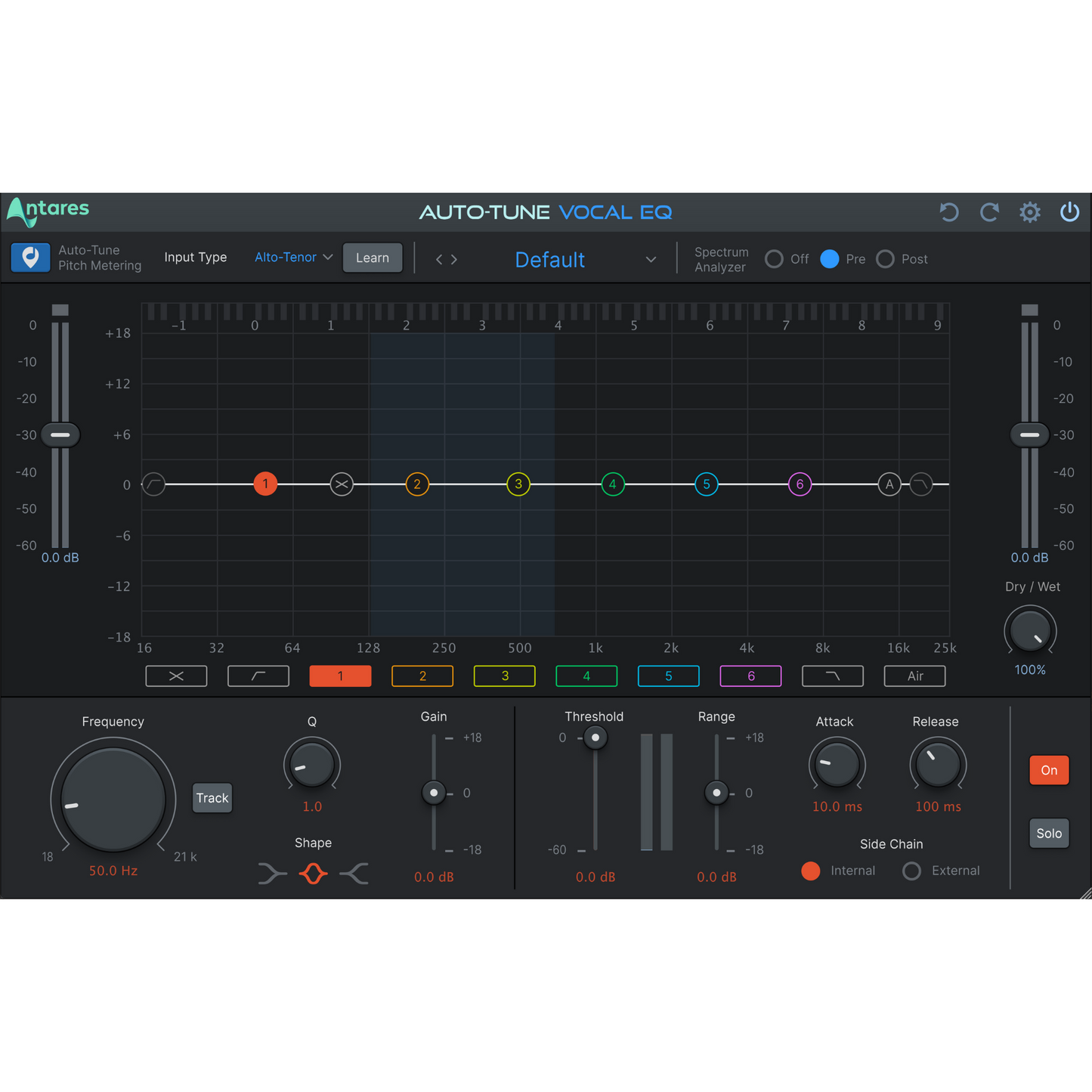The width and height of the screenshot is (1092, 1092).
Task: Open settings with the gear icon
Action: coord(1029,212)
